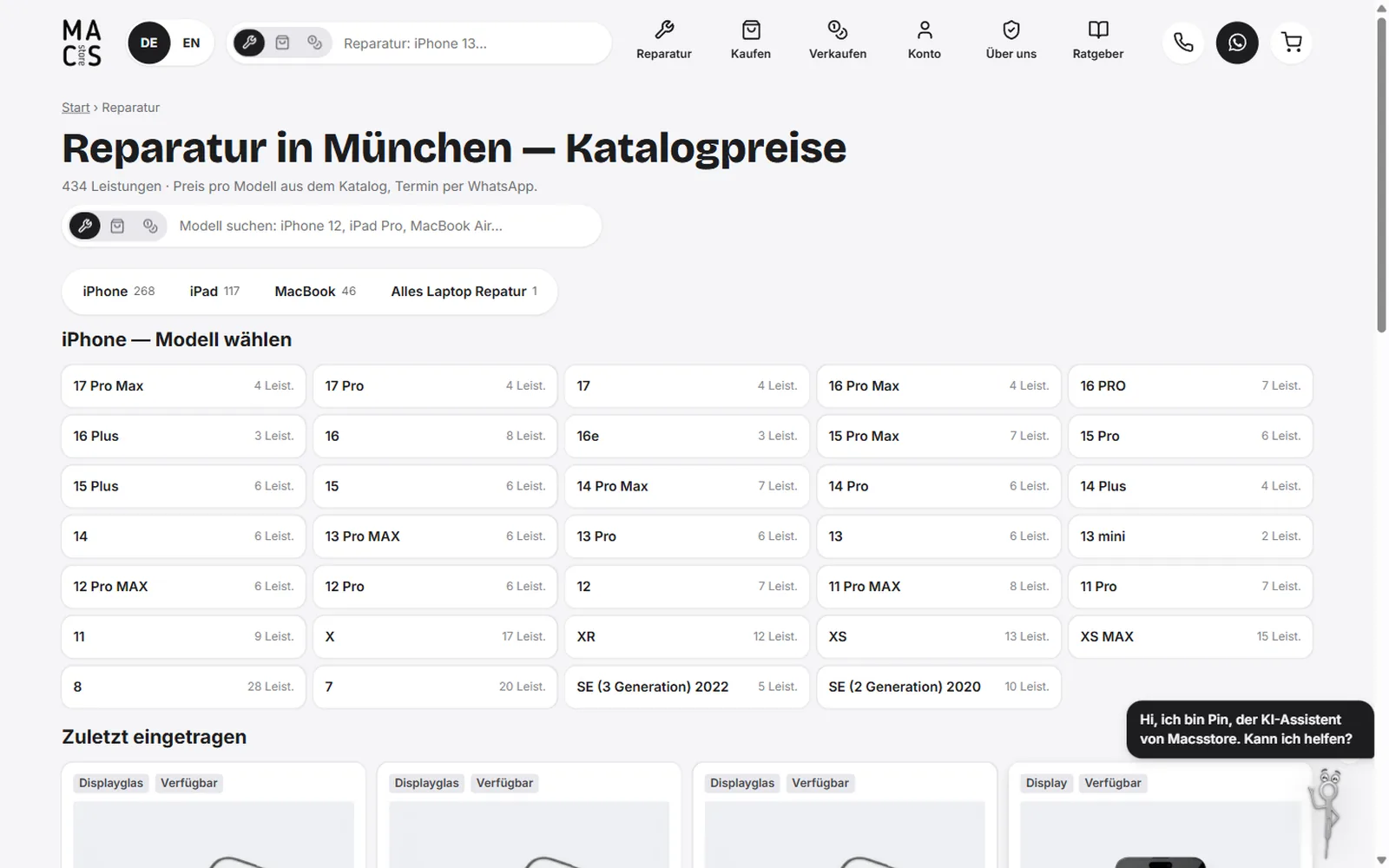Select the iPhone 268 category tab

click(x=119, y=292)
